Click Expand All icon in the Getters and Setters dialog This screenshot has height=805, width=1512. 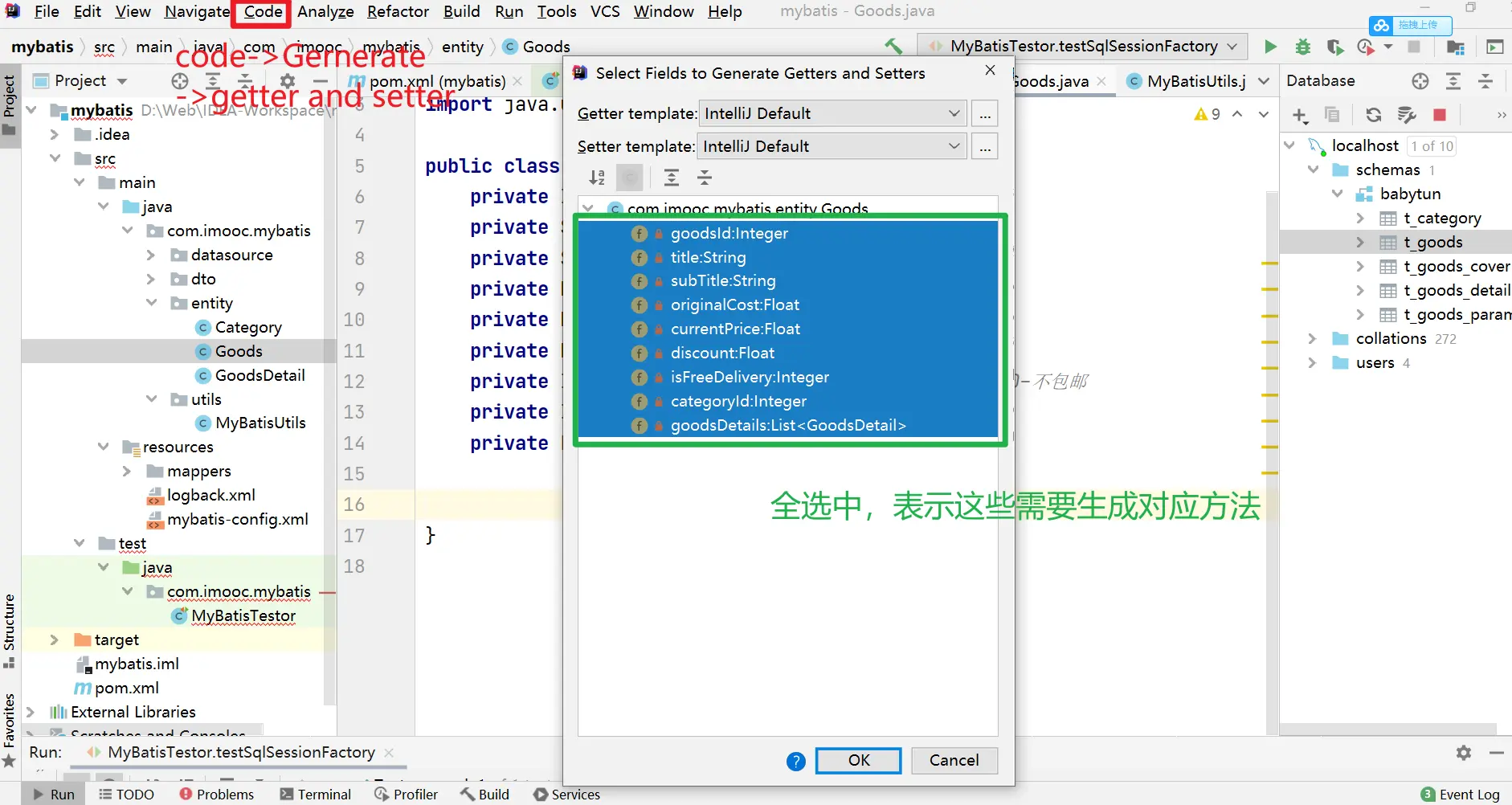[672, 178]
